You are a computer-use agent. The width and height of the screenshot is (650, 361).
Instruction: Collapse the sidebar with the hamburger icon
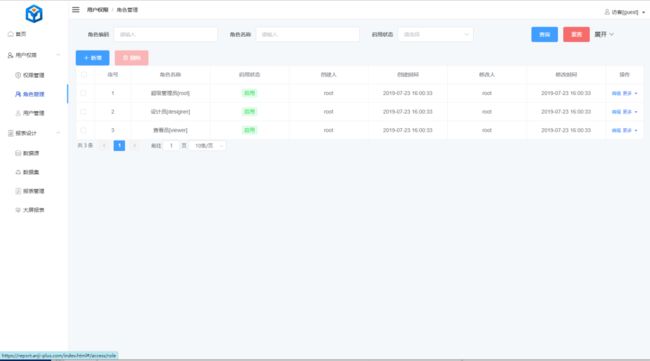75,10
